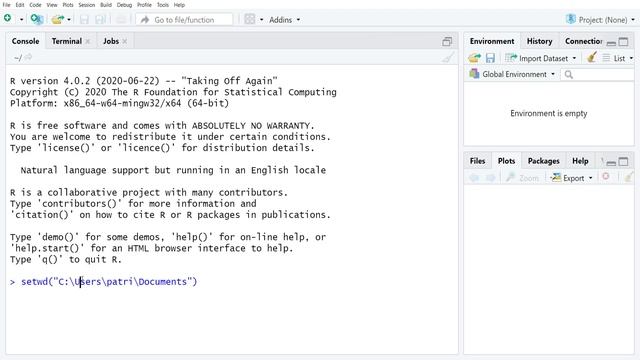This screenshot has width=640, height=360.
Task: Switch to the Terminal tab
Action: [67, 41]
